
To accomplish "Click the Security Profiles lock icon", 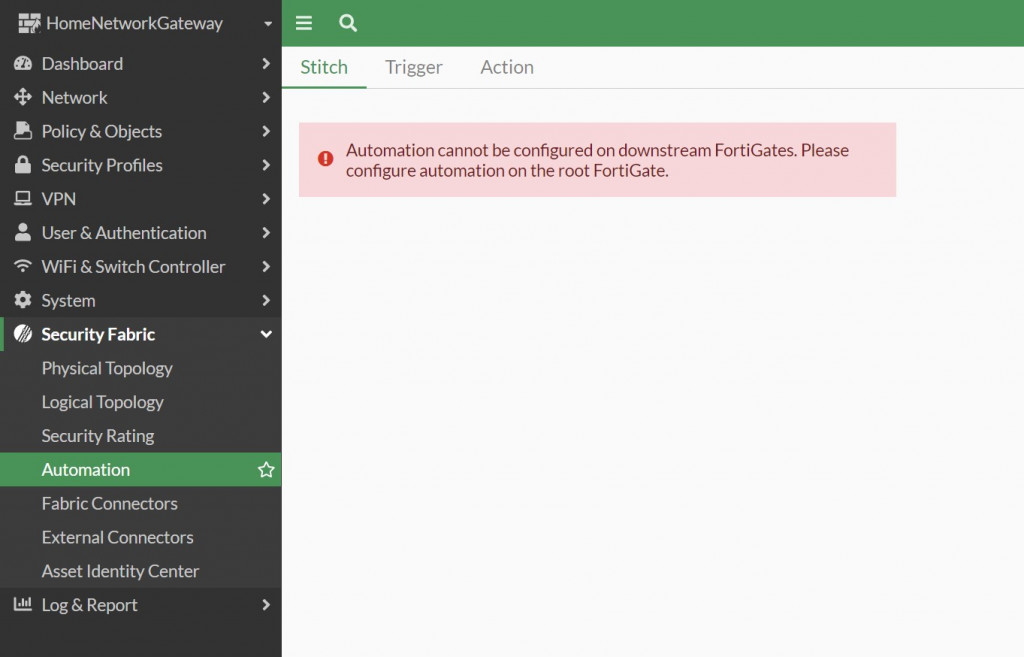I will [23, 165].
